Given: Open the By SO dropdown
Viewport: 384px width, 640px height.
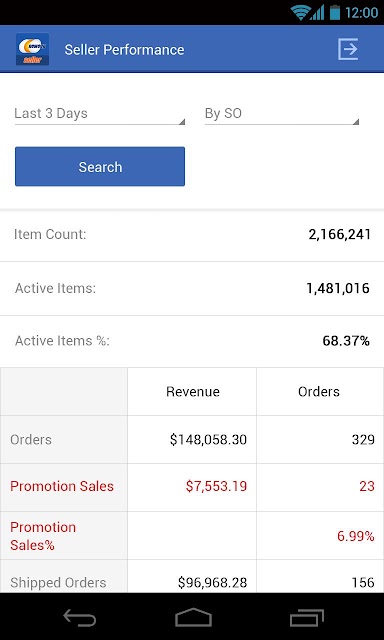Looking at the screenshot, I should [282, 114].
